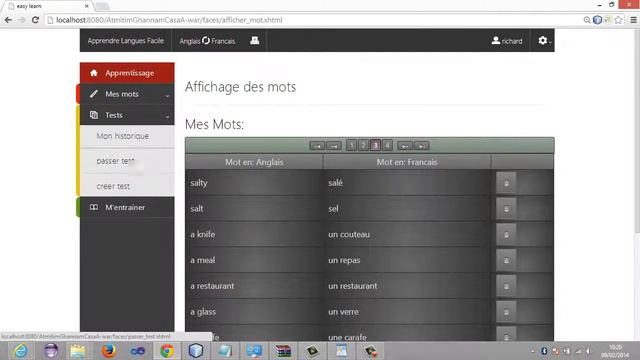This screenshot has width=640, height=360.
Task: Delete the a meal word row
Action: tap(506, 260)
